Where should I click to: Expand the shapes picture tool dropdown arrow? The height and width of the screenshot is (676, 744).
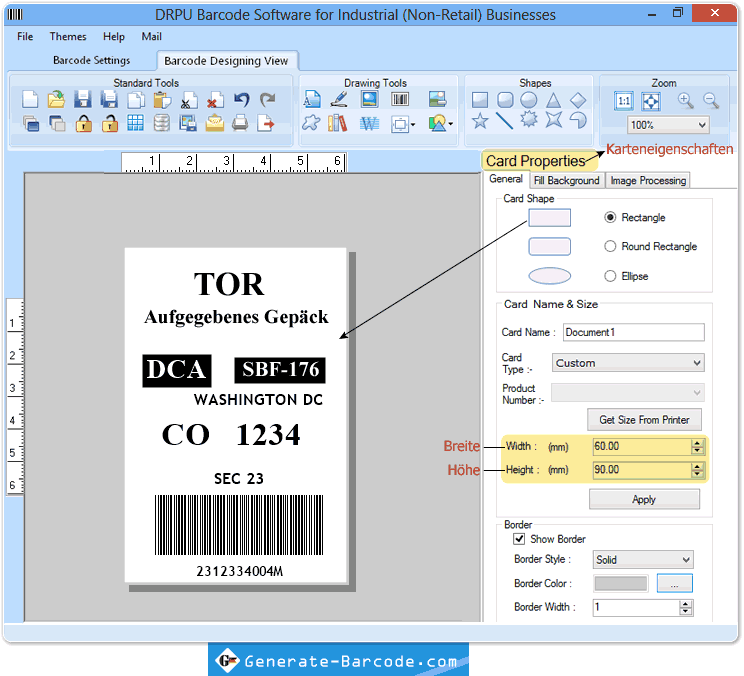point(450,124)
